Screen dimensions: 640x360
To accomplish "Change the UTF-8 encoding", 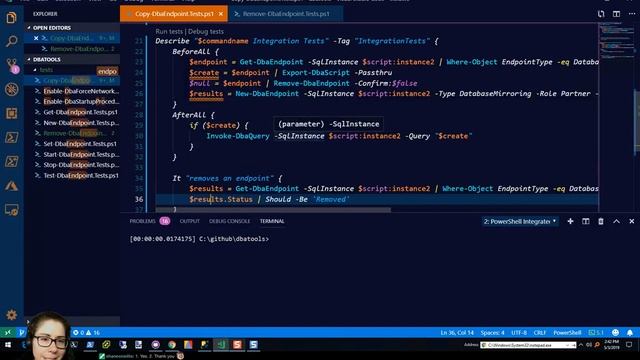I will coord(519,333).
